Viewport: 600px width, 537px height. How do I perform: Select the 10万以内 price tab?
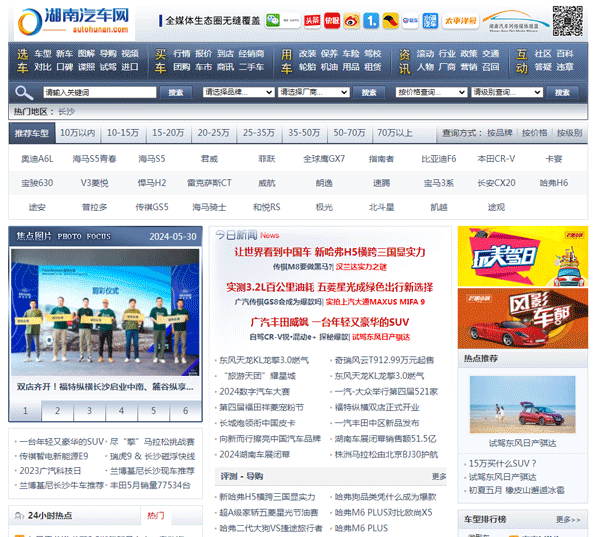[78, 133]
